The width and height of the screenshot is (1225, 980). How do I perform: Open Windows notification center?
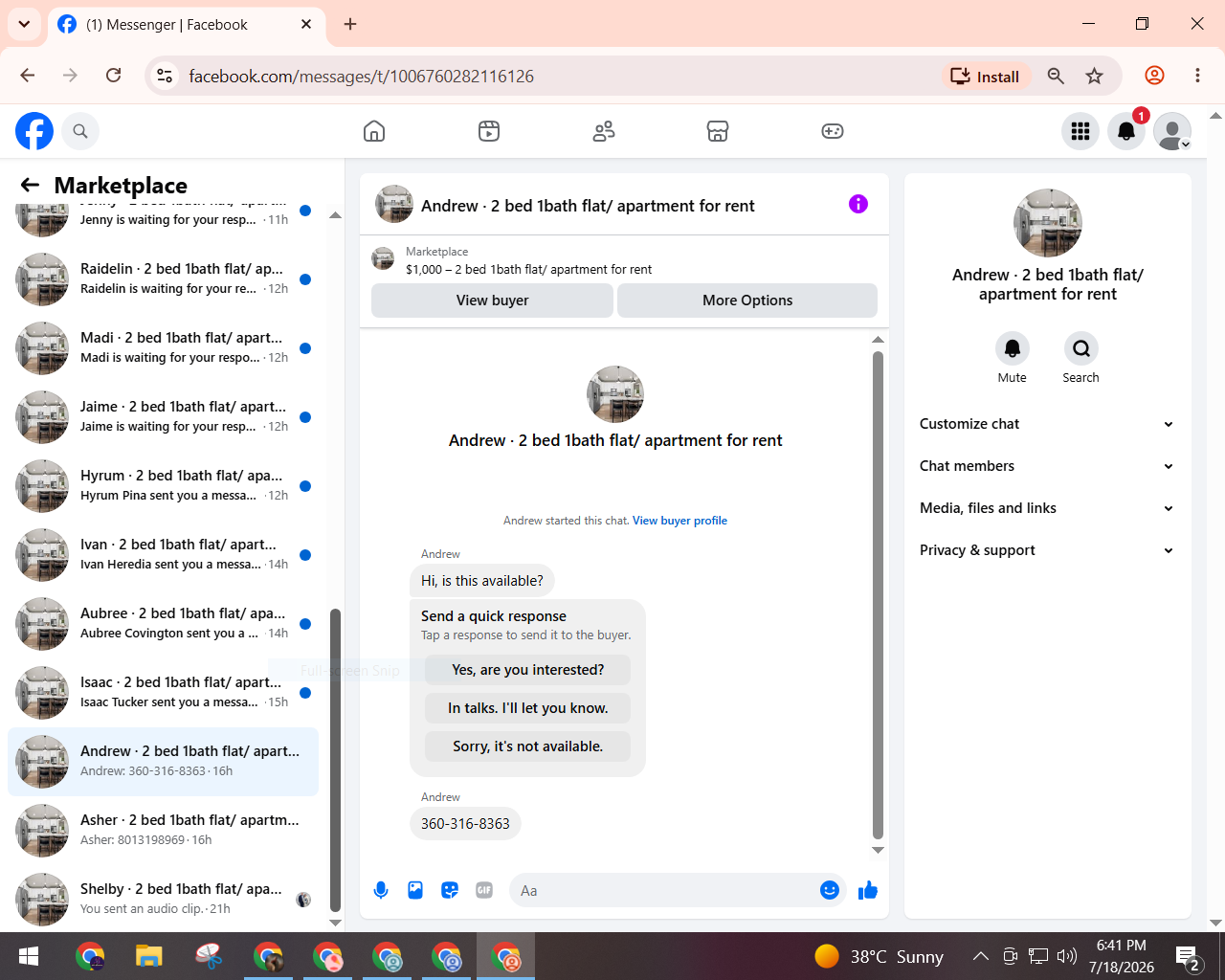point(1188,957)
